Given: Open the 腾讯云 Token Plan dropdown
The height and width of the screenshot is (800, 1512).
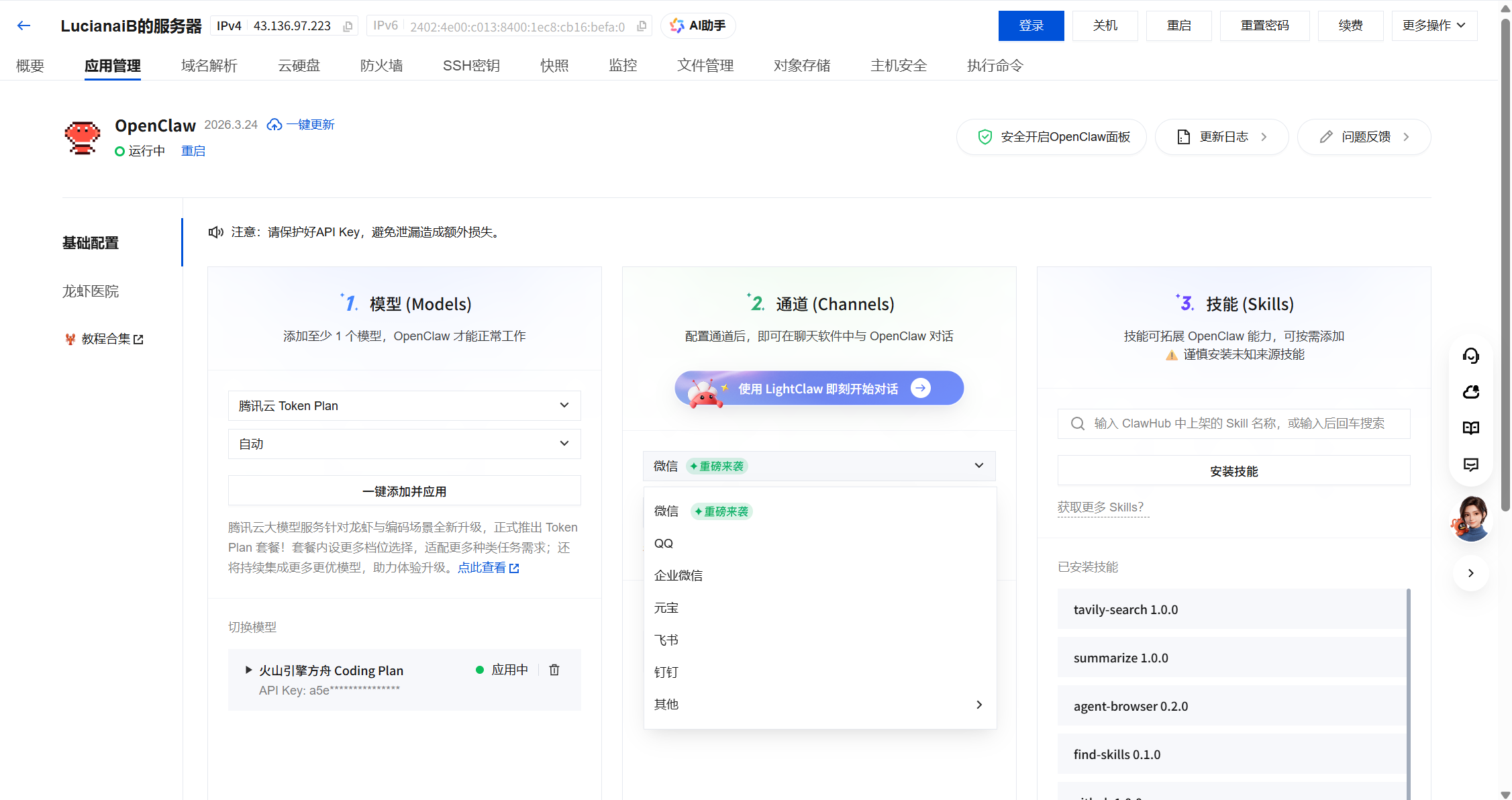Looking at the screenshot, I should coord(404,405).
